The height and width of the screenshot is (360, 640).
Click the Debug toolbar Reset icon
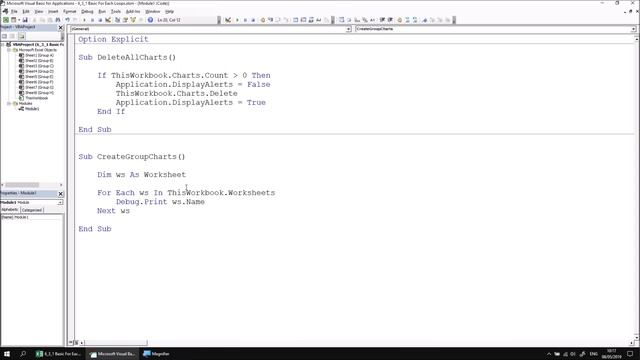click(253, 20)
